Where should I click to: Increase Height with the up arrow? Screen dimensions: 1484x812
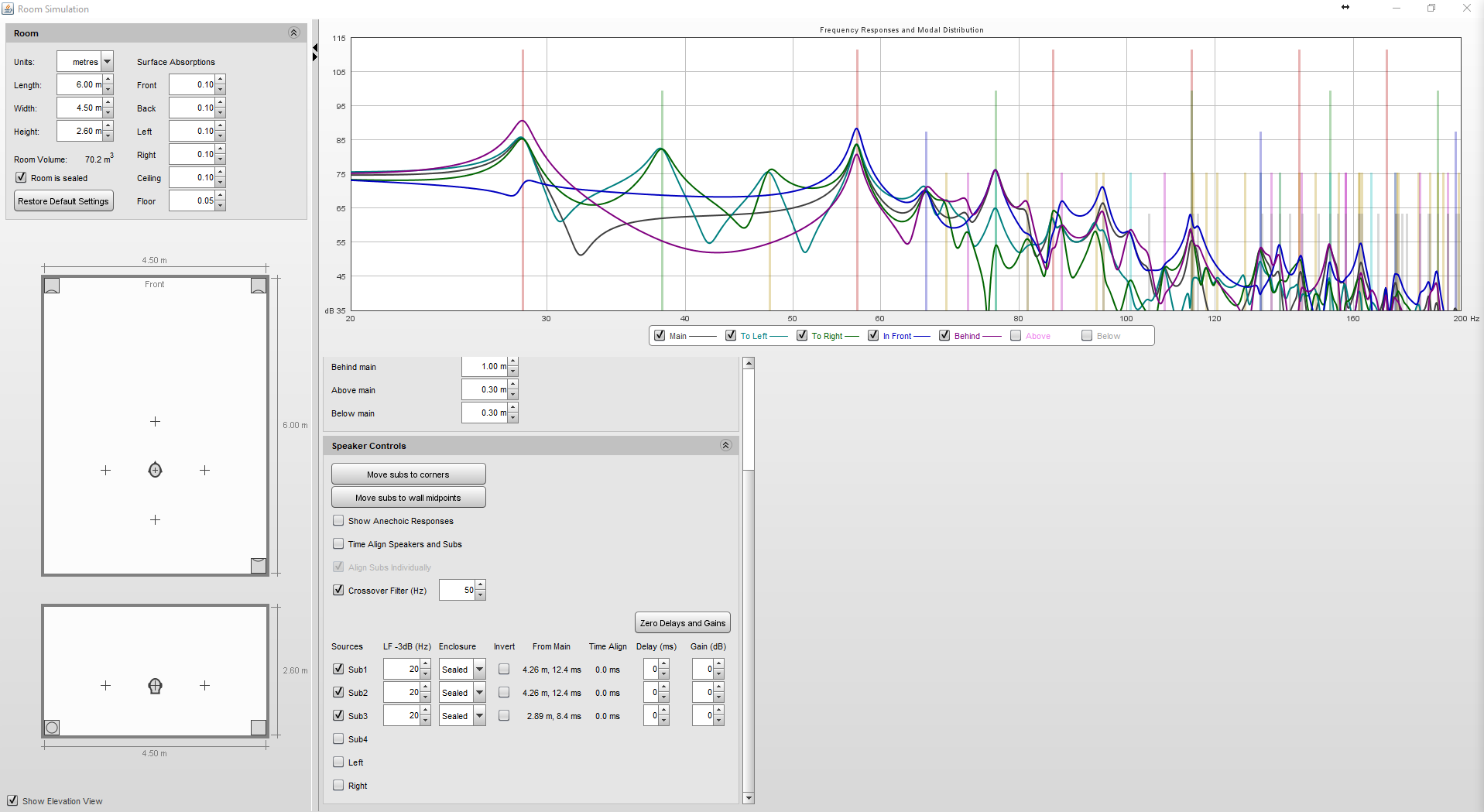point(108,126)
